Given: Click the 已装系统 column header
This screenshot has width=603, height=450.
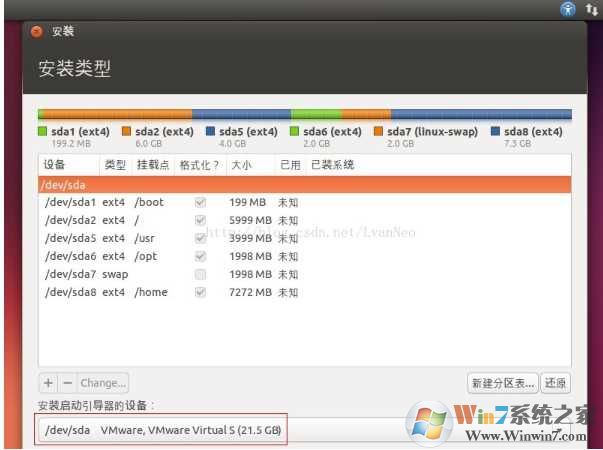Looking at the screenshot, I should click(x=438, y=165).
